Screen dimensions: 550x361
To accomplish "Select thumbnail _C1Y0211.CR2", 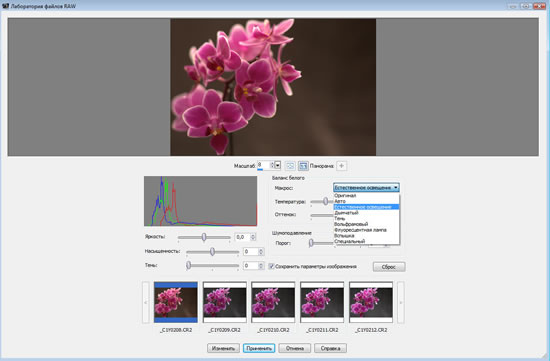I will (322, 302).
